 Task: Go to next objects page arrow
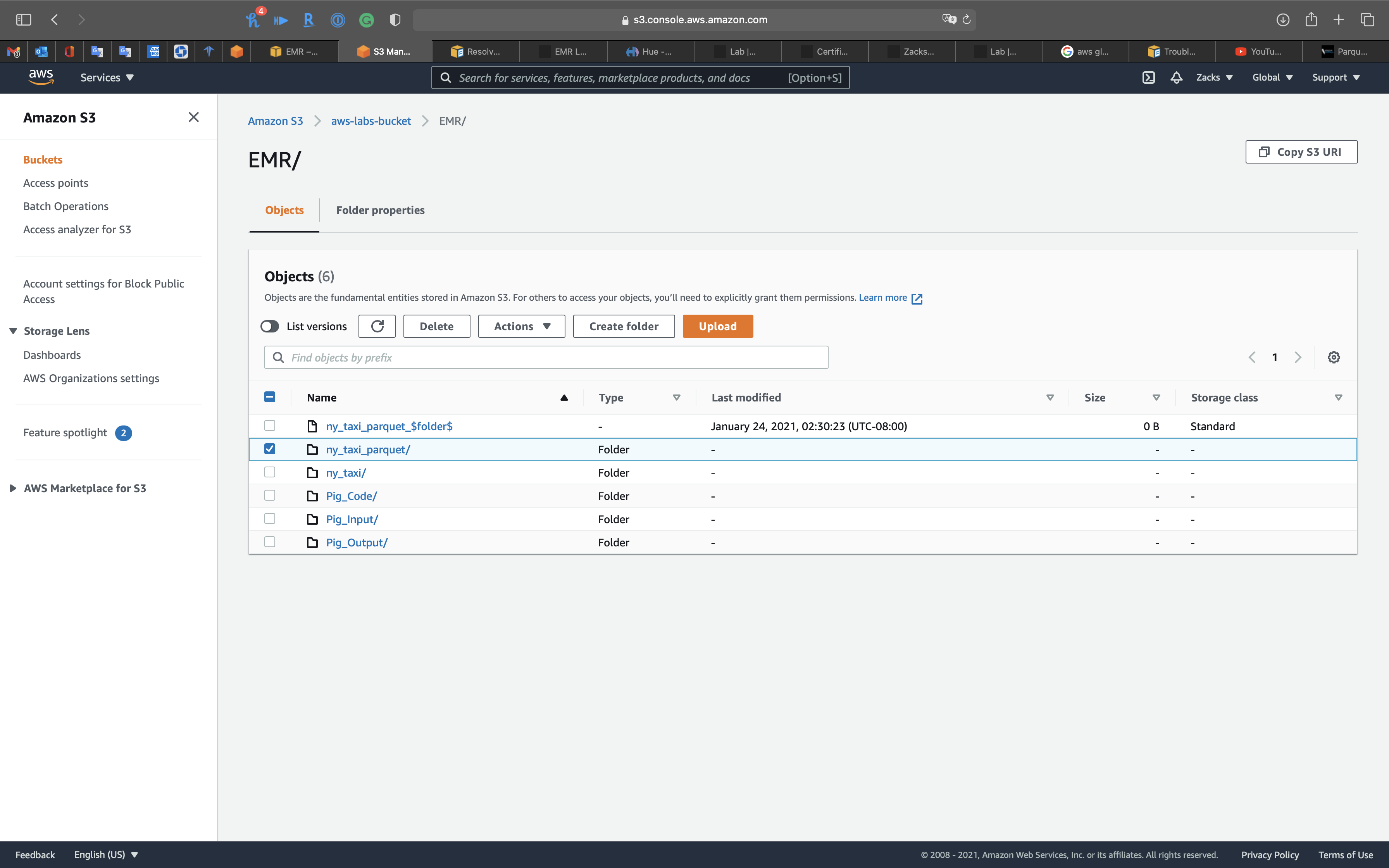(x=1298, y=357)
